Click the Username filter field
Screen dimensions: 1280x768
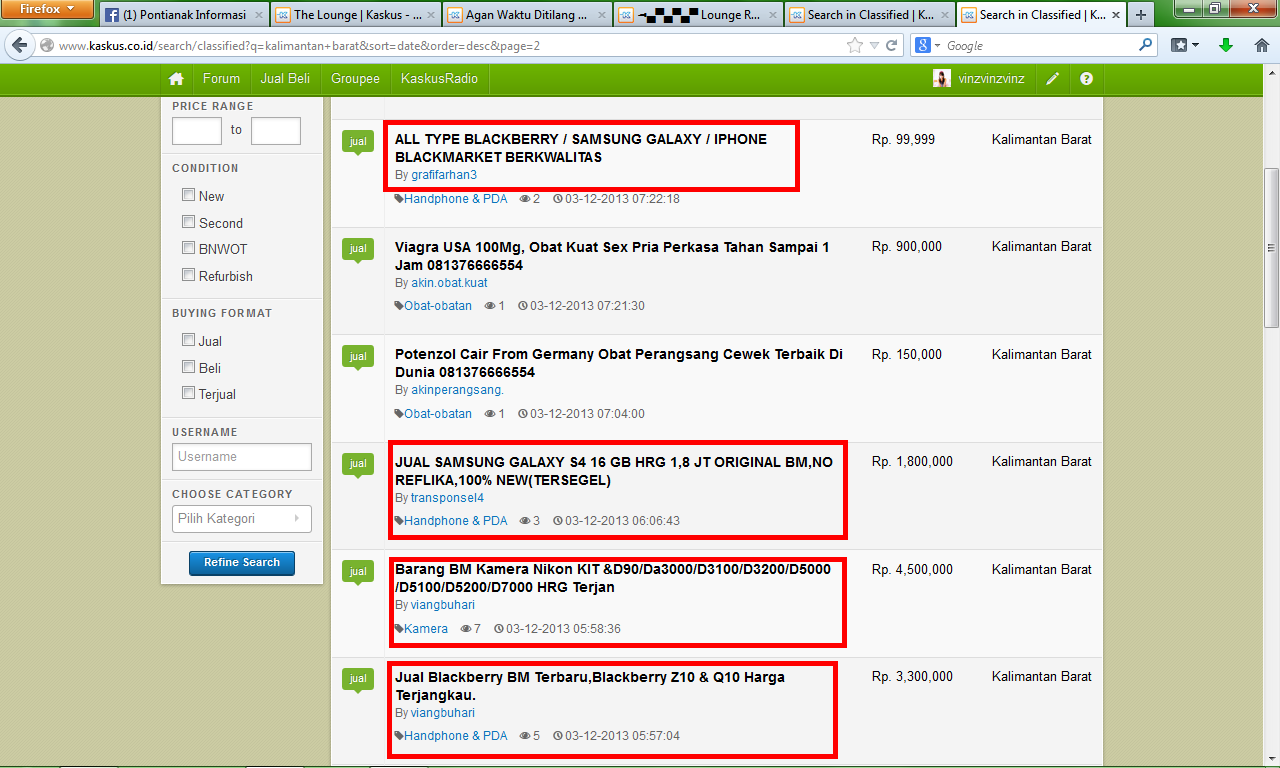242,457
